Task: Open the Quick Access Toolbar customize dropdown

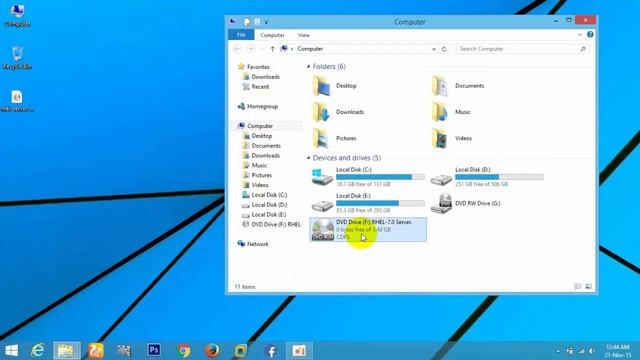Action: [x=266, y=22]
